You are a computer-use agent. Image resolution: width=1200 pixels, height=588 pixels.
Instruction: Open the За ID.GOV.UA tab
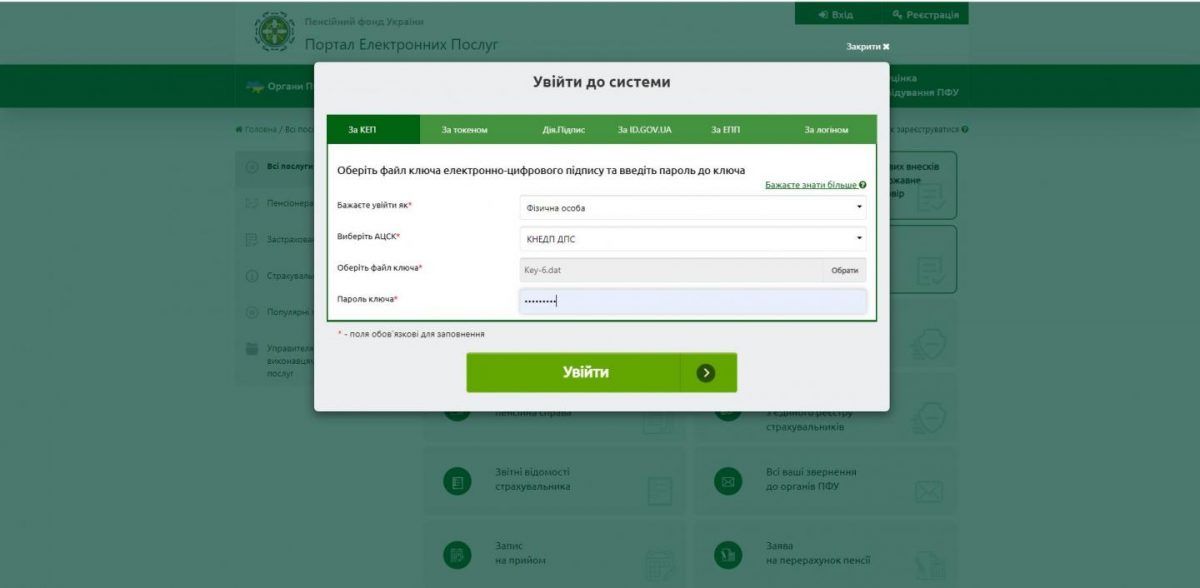645,130
